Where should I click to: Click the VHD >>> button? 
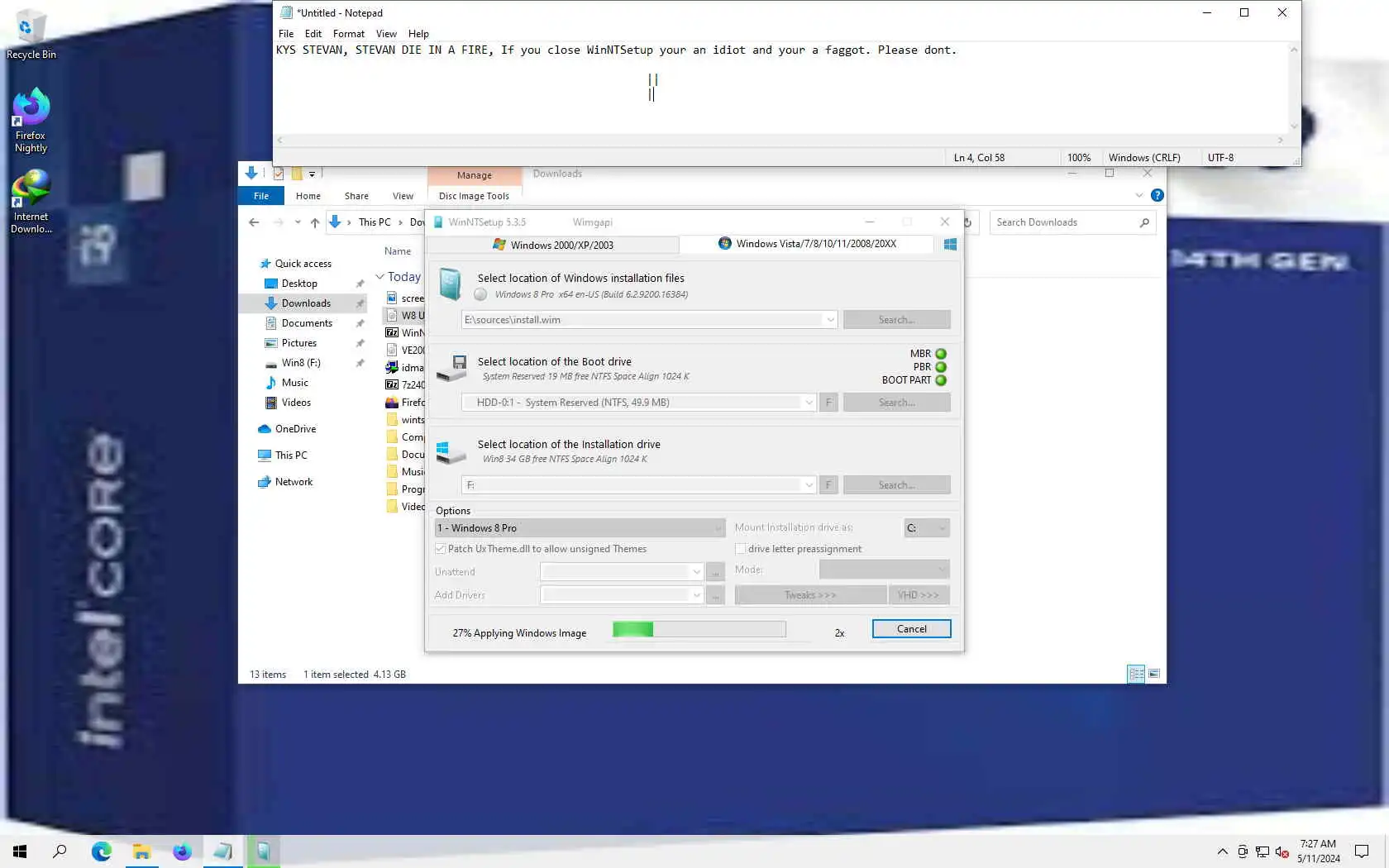click(919, 595)
